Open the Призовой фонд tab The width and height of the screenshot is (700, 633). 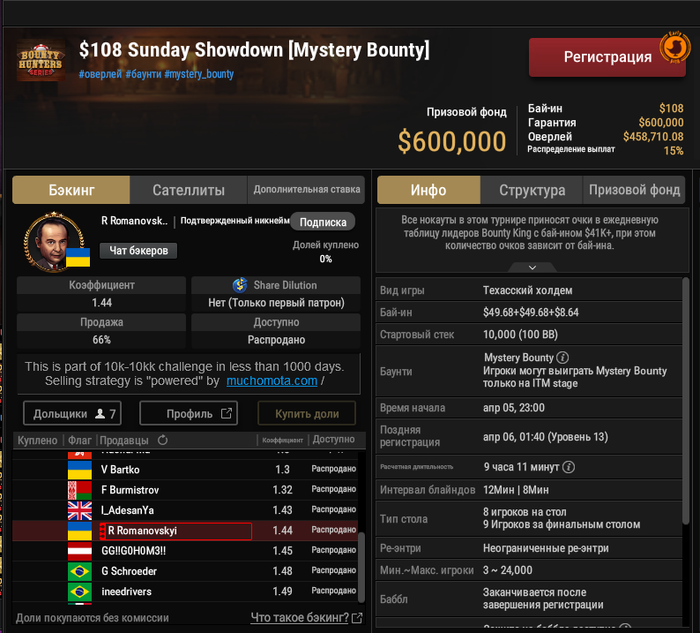pos(634,190)
